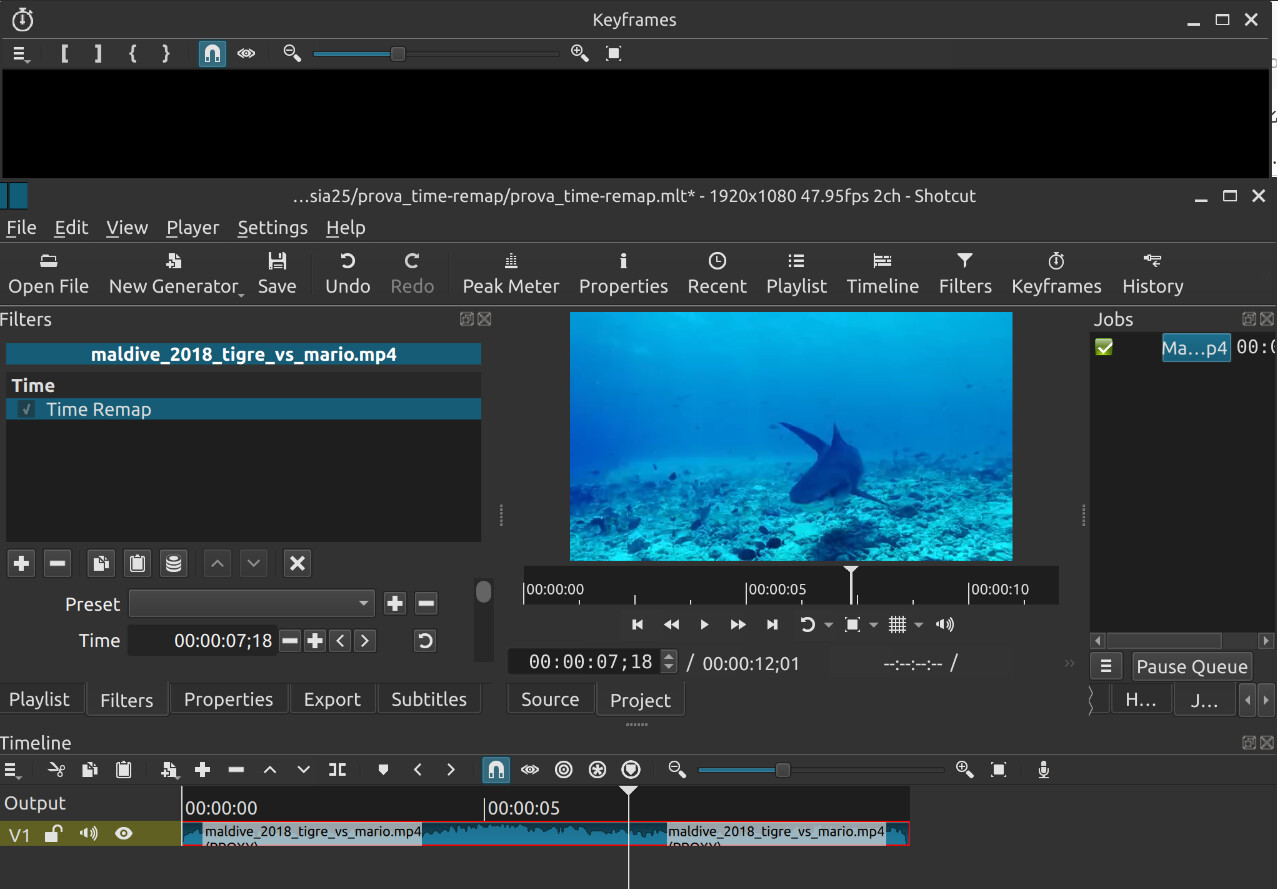This screenshot has height=889, width=1278.
Task: Cut the selection with the timeline scissors icon
Action: pyautogui.click(x=56, y=769)
